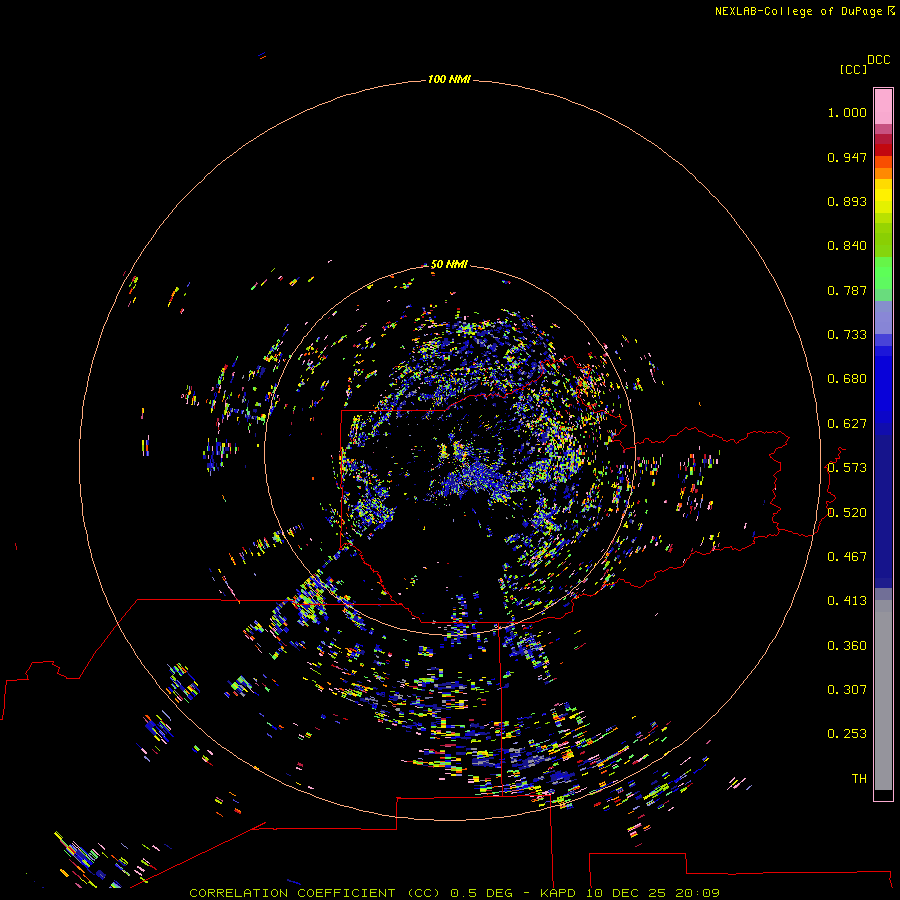Click the 0.573 legend value
The height and width of the screenshot is (900, 900).
[847, 468]
